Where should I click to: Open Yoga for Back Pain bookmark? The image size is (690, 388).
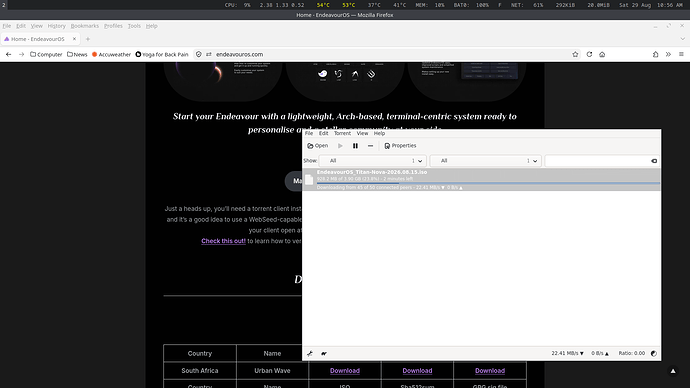[162, 55]
